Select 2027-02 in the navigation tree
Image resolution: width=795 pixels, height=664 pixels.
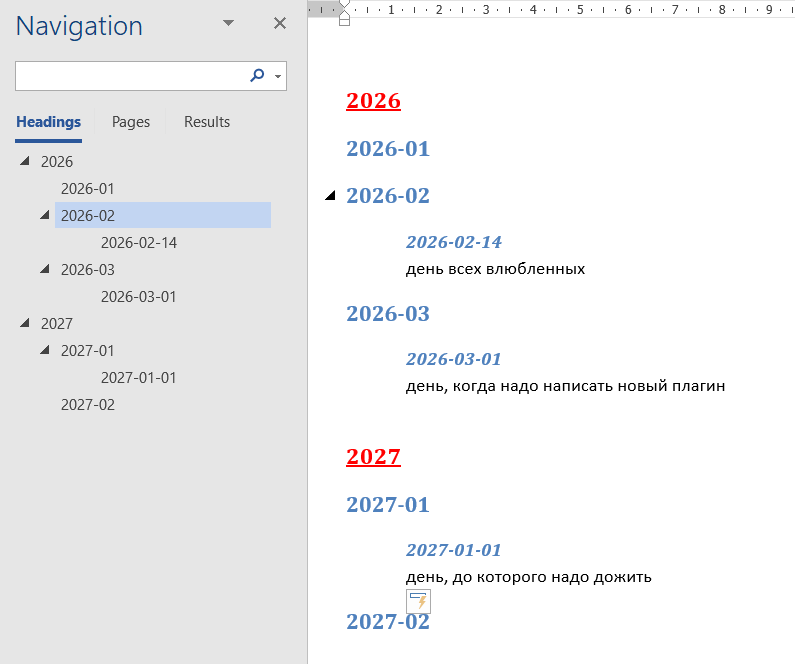click(x=88, y=405)
